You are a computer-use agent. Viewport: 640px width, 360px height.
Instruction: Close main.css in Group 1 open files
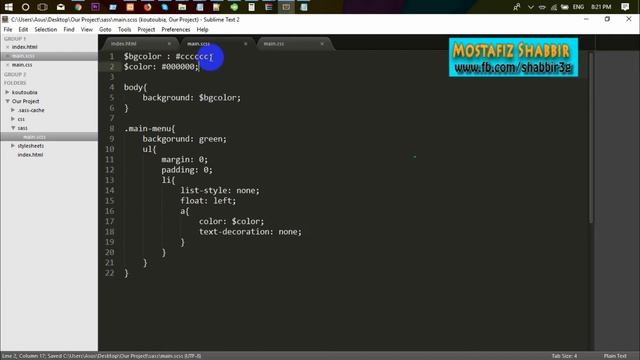7,65
